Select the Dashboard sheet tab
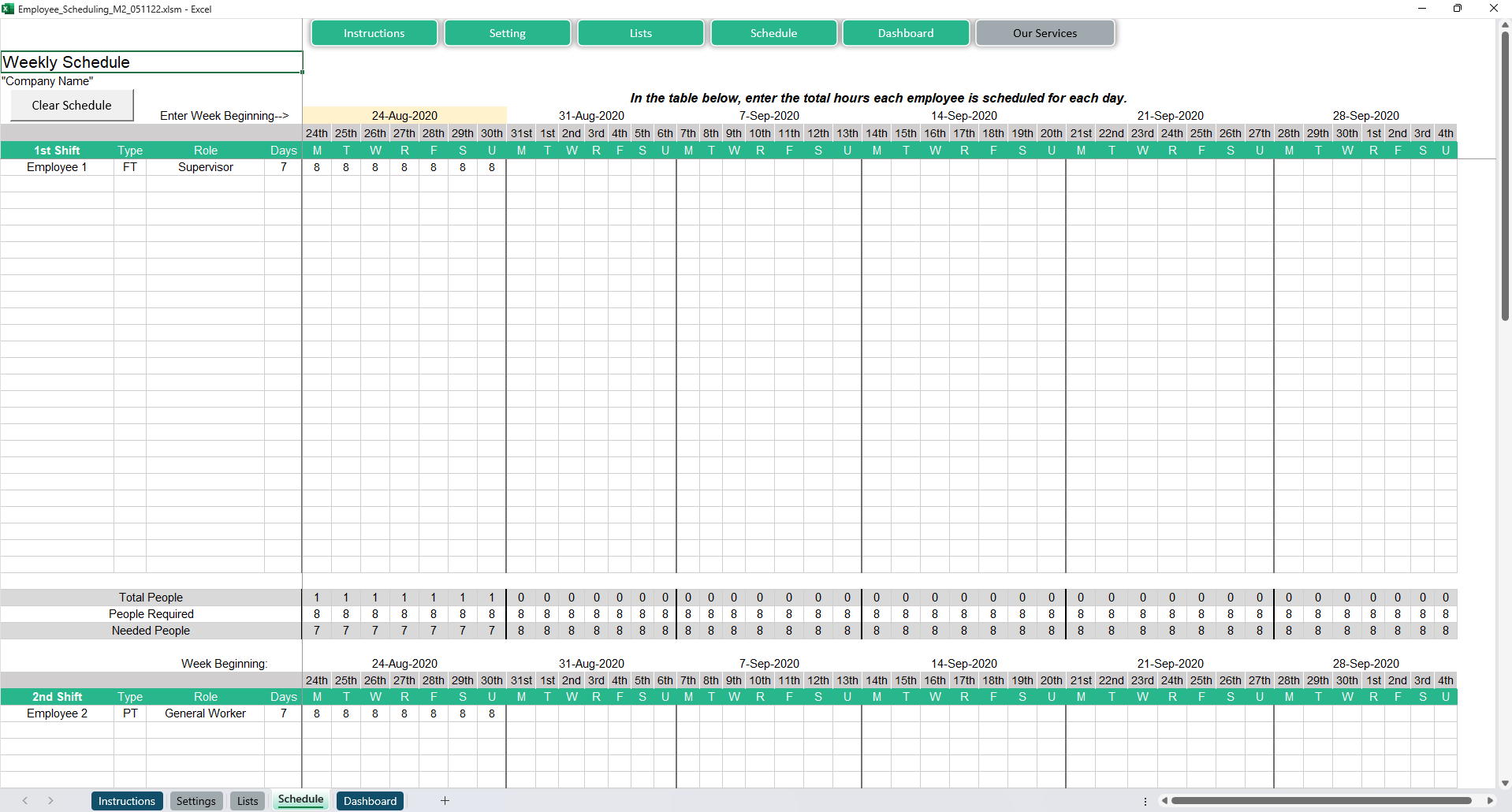The image size is (1512, 812). tap(370, 801)
